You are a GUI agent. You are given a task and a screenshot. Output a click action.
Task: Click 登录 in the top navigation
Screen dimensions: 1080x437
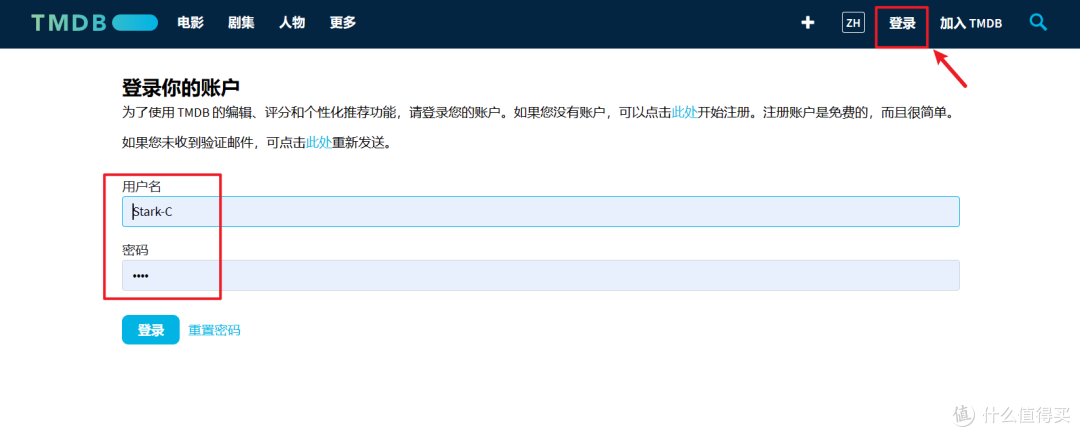pyautogui.click(x=902, y=23)
